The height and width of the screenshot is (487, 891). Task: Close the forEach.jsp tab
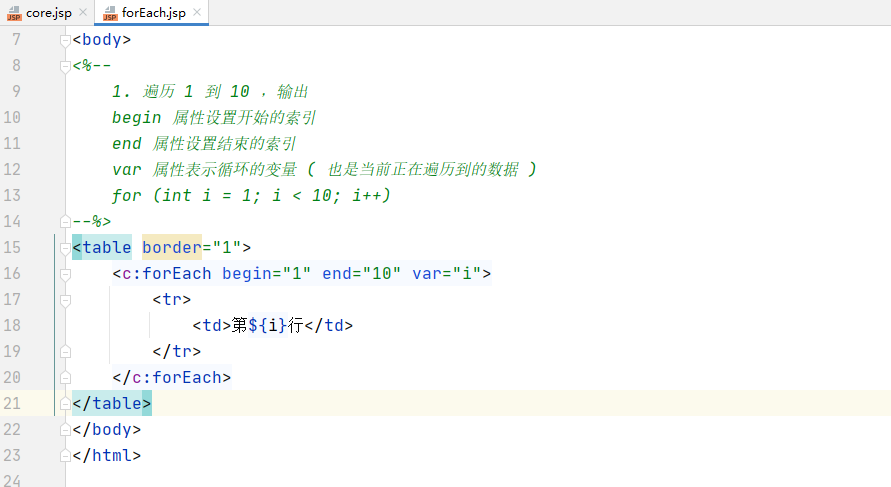point(197,12)
